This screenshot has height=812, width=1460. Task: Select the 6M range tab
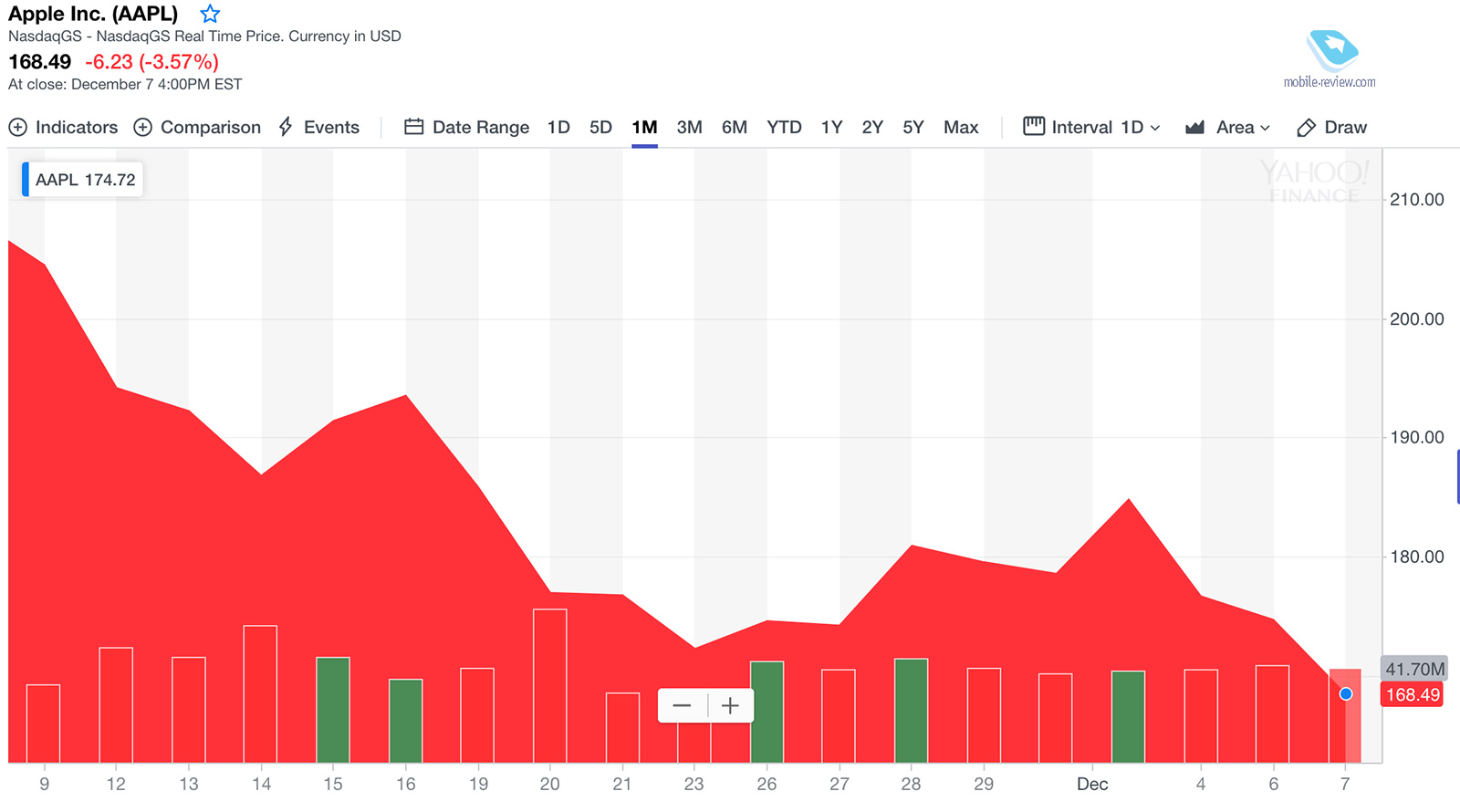(734, 127)
